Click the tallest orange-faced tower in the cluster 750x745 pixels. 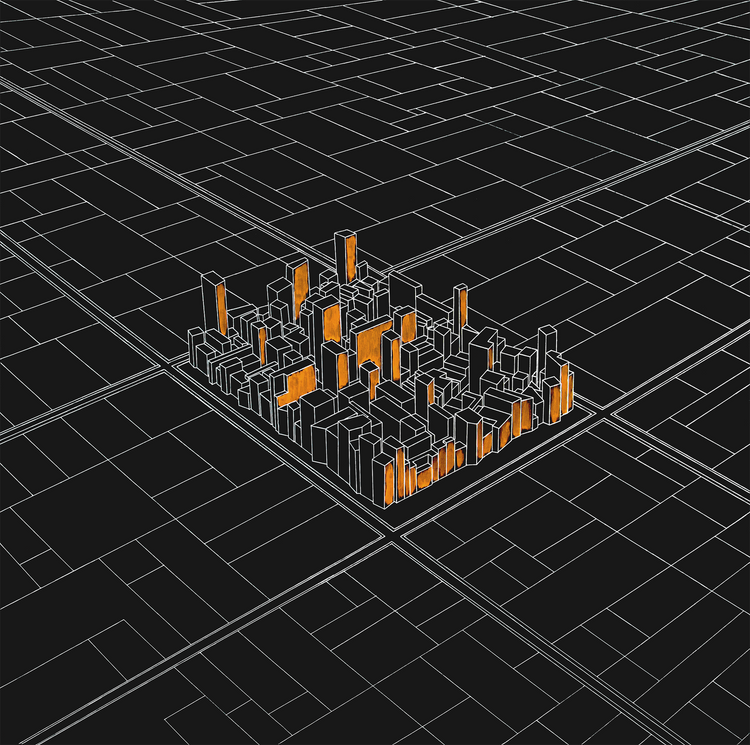coord(346,258)
